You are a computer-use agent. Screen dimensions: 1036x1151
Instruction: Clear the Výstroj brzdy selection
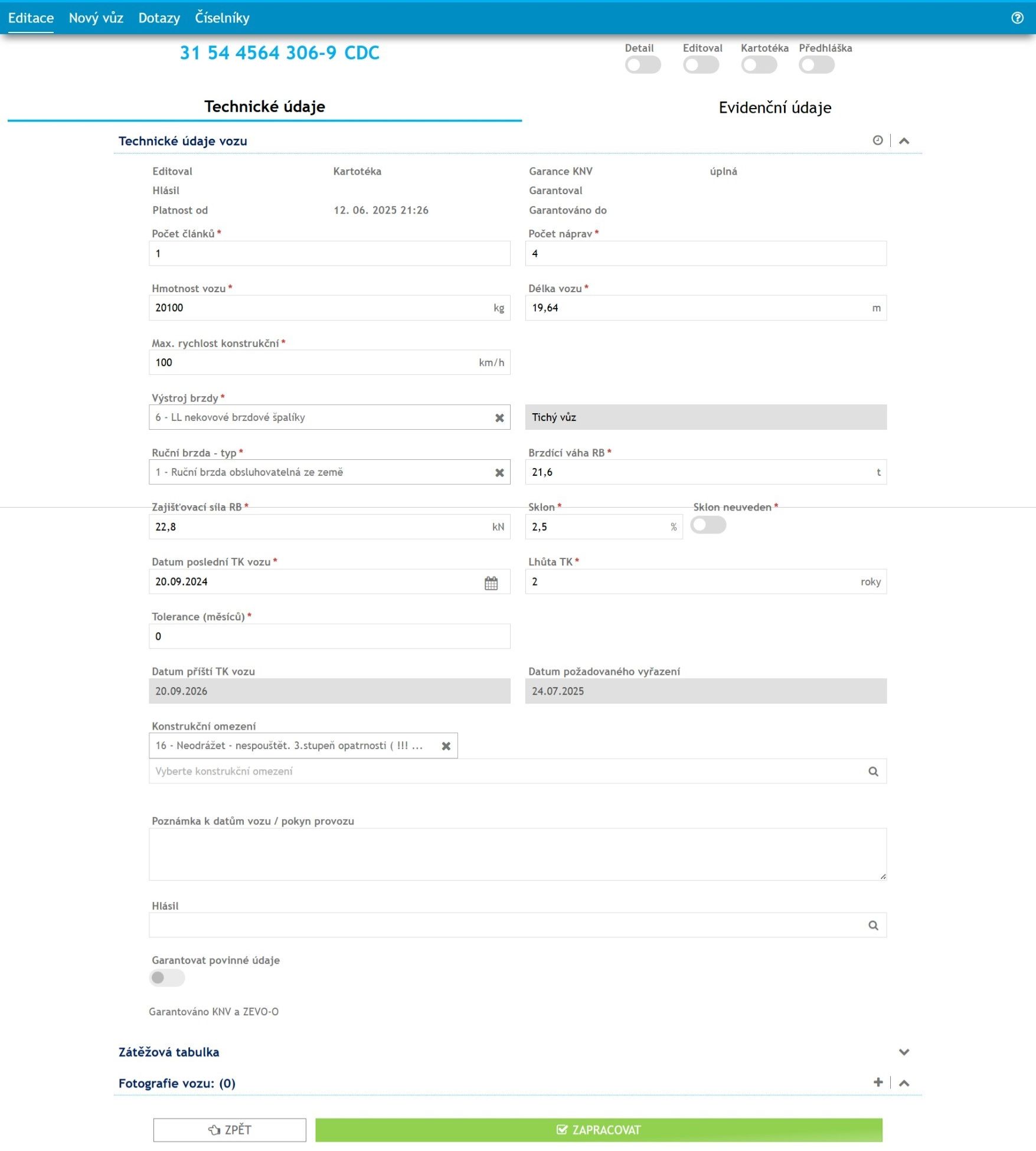pyautogui.click(x=499, y=418)
